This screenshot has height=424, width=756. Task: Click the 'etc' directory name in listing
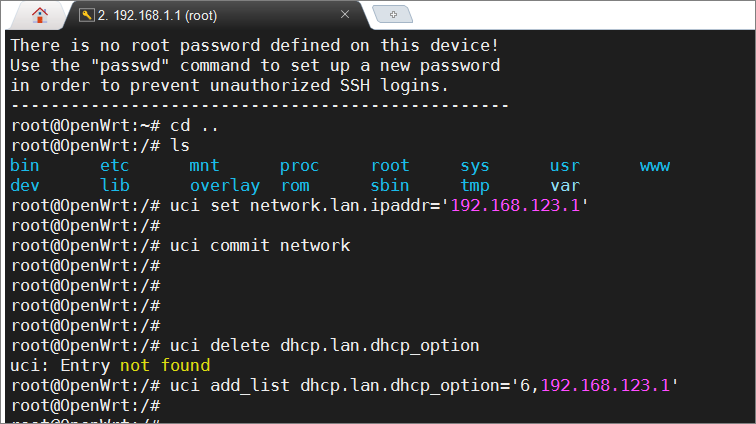114,165
